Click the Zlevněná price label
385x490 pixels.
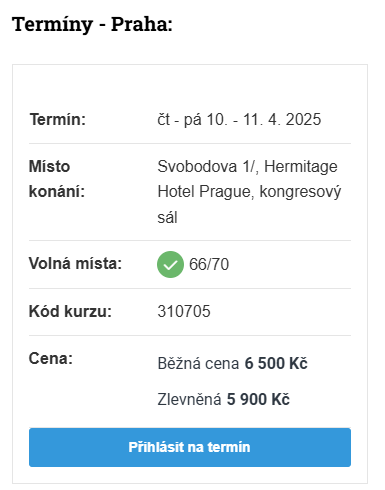(x=189, y=399)
